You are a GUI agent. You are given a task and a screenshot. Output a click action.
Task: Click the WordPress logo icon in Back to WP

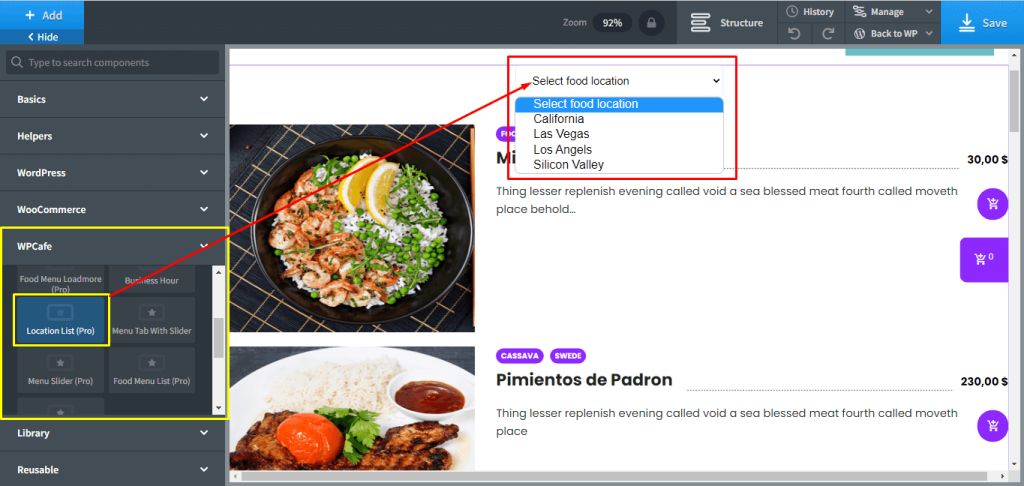click(859, 33)
